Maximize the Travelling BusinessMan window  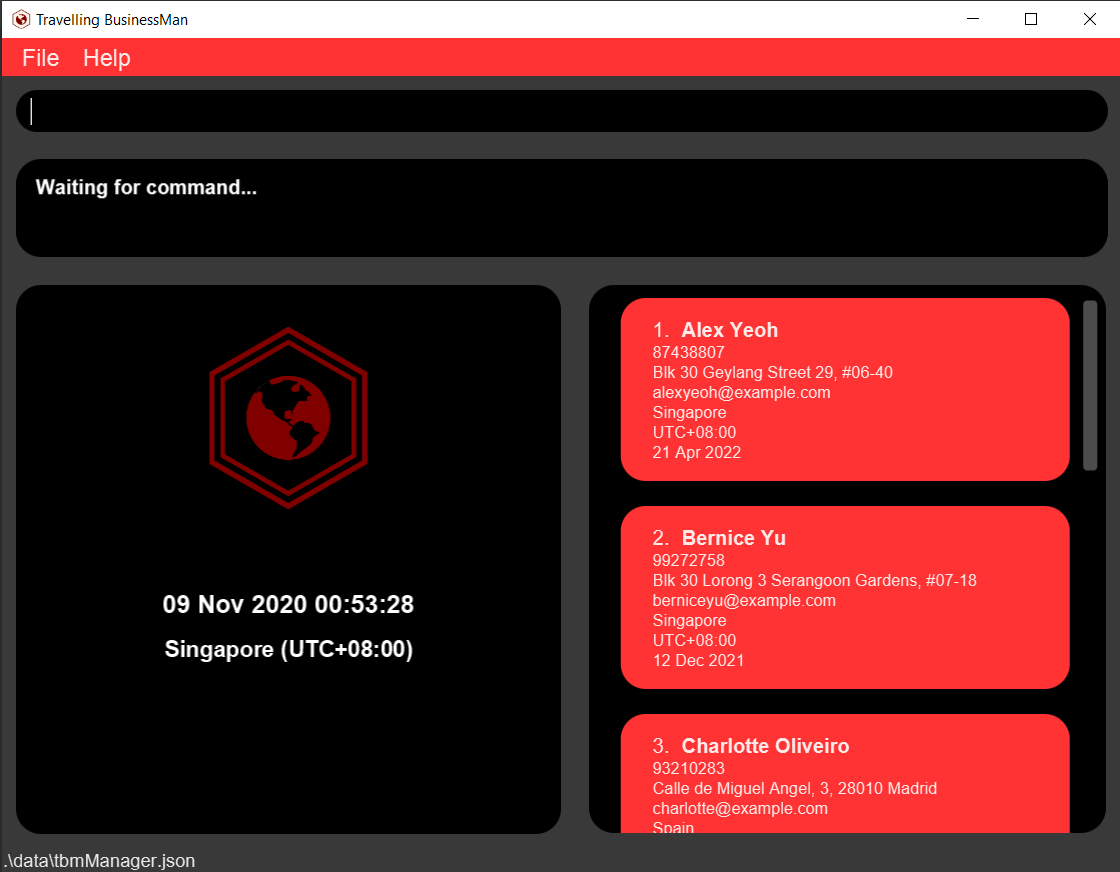(1031, 19)
